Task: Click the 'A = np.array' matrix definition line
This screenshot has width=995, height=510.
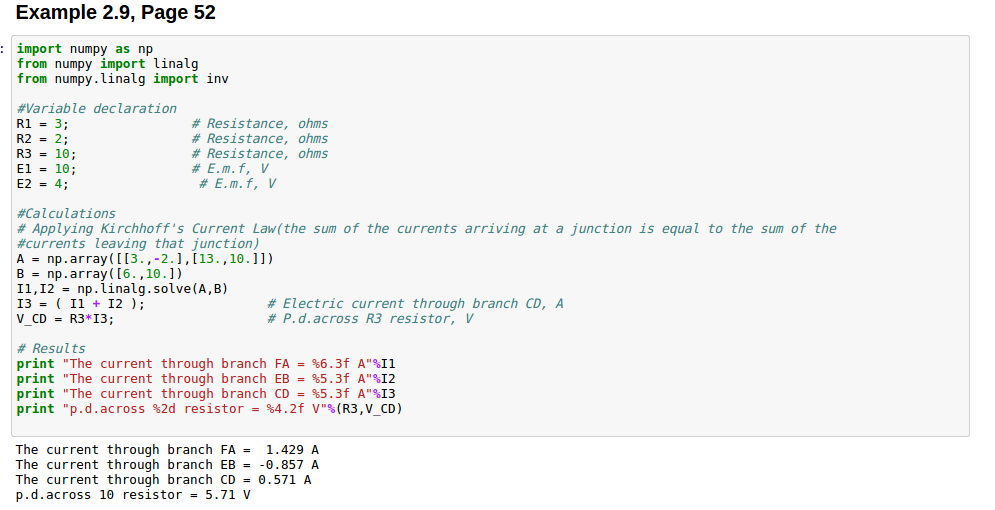Action: click(145, 259)
